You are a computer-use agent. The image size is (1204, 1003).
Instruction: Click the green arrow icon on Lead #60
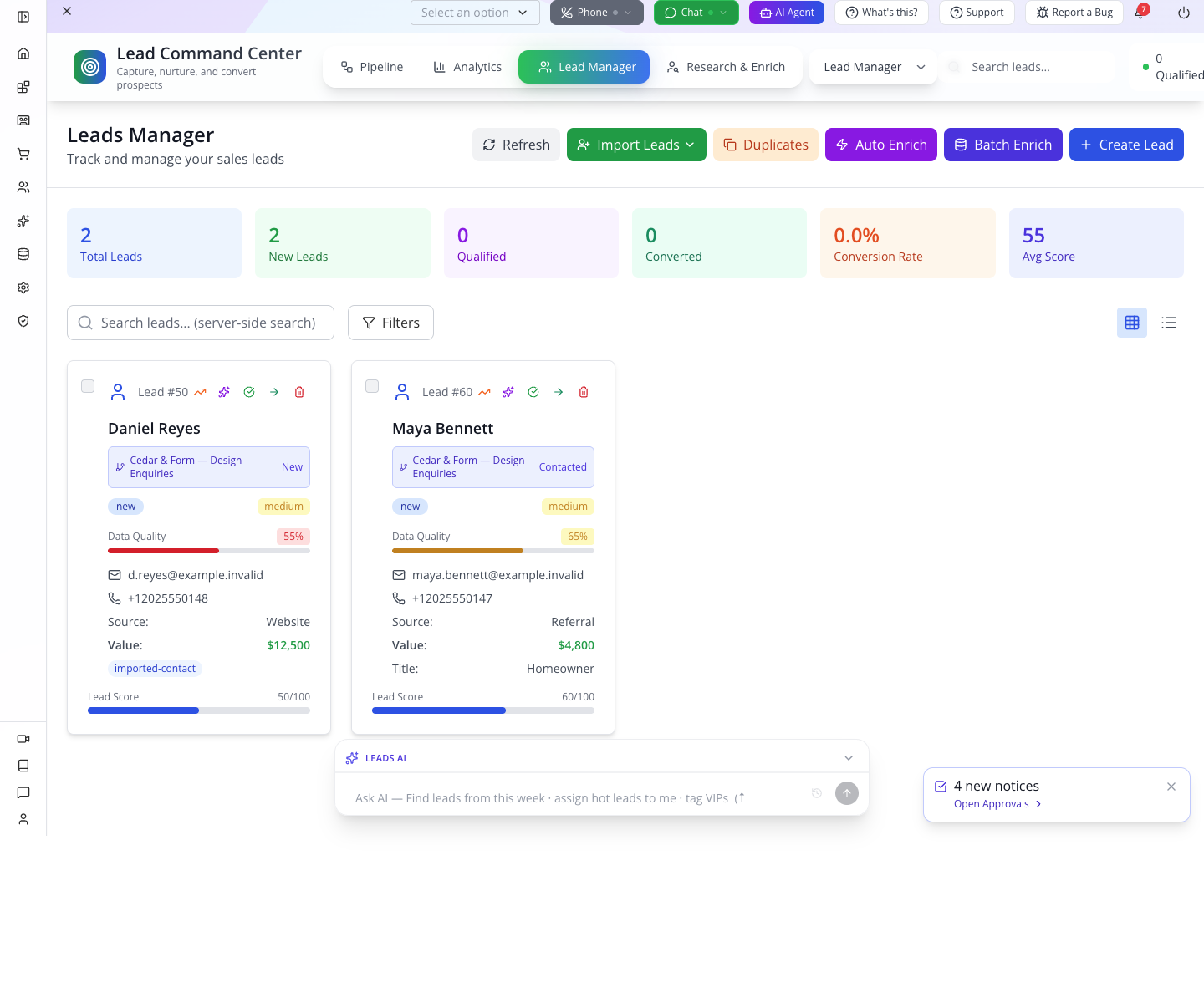pyautogui.click(x=559, y=392)
